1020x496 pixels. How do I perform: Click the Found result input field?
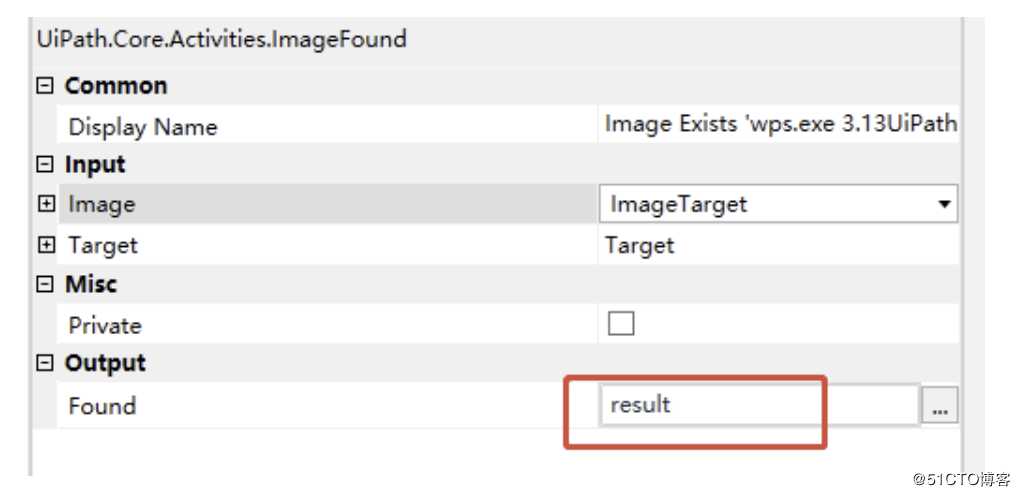click(x=758, y=405)
